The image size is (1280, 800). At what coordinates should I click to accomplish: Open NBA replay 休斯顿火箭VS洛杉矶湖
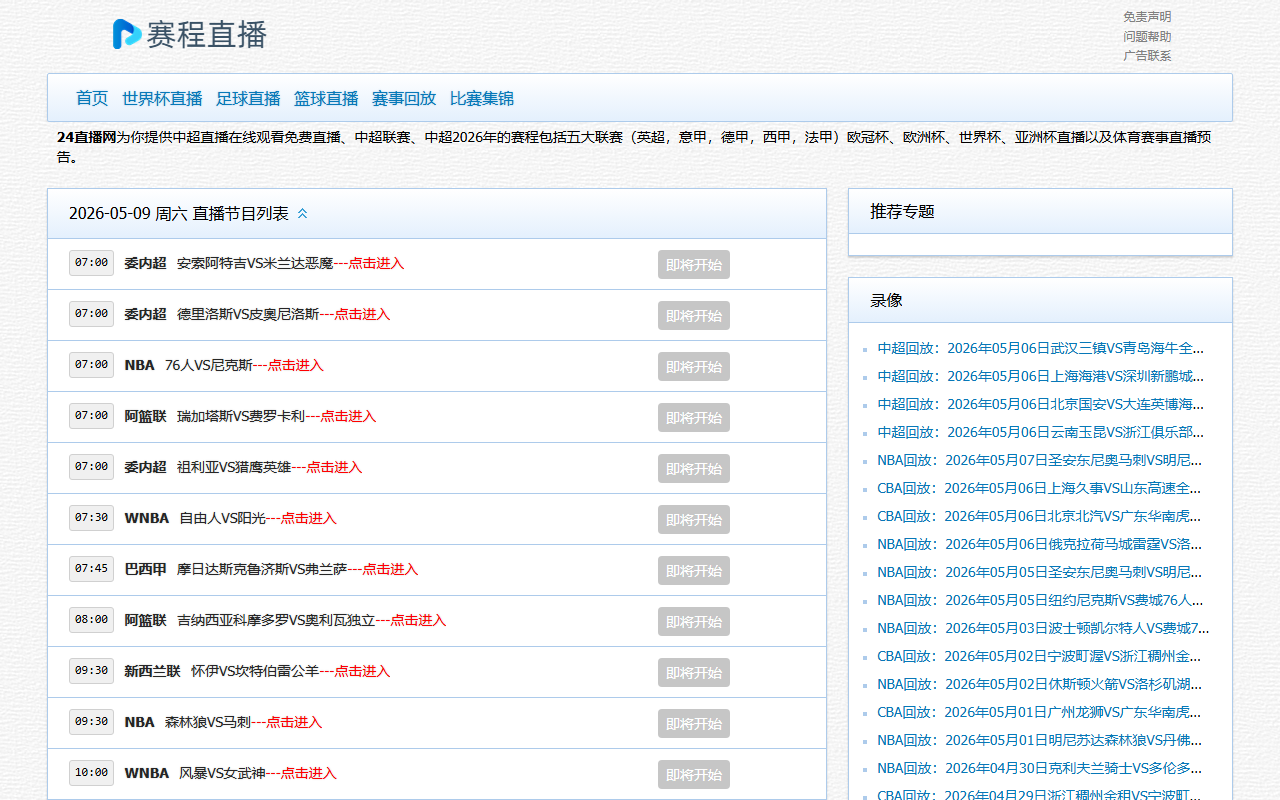pos(1039,684)
